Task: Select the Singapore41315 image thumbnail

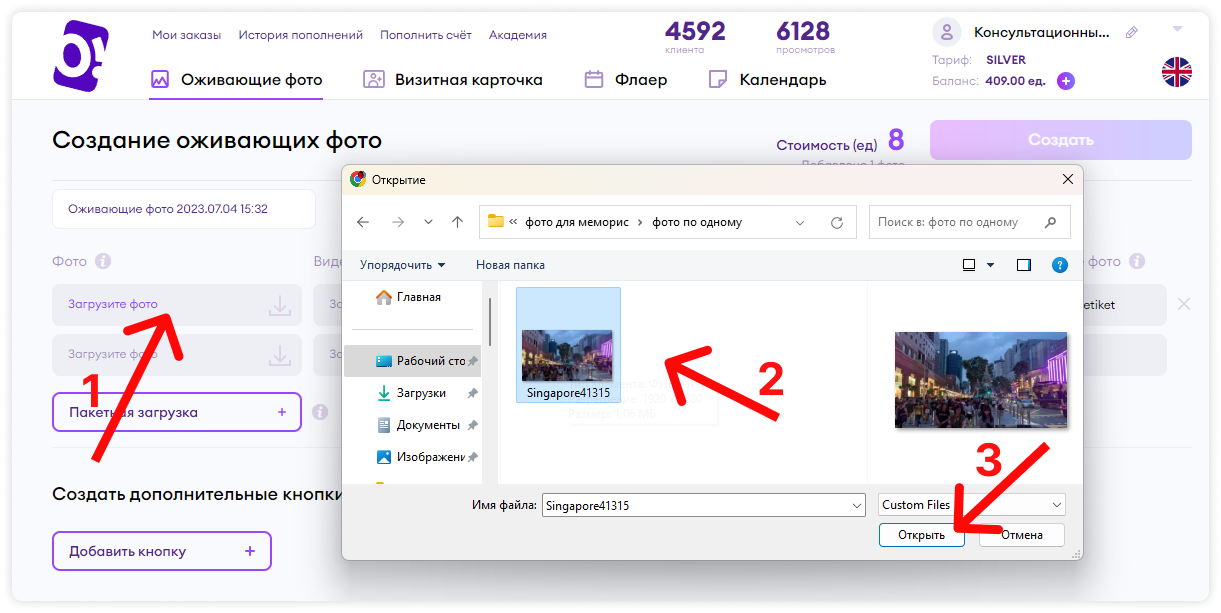Action: pyautogui.click(x=568, y=355)
